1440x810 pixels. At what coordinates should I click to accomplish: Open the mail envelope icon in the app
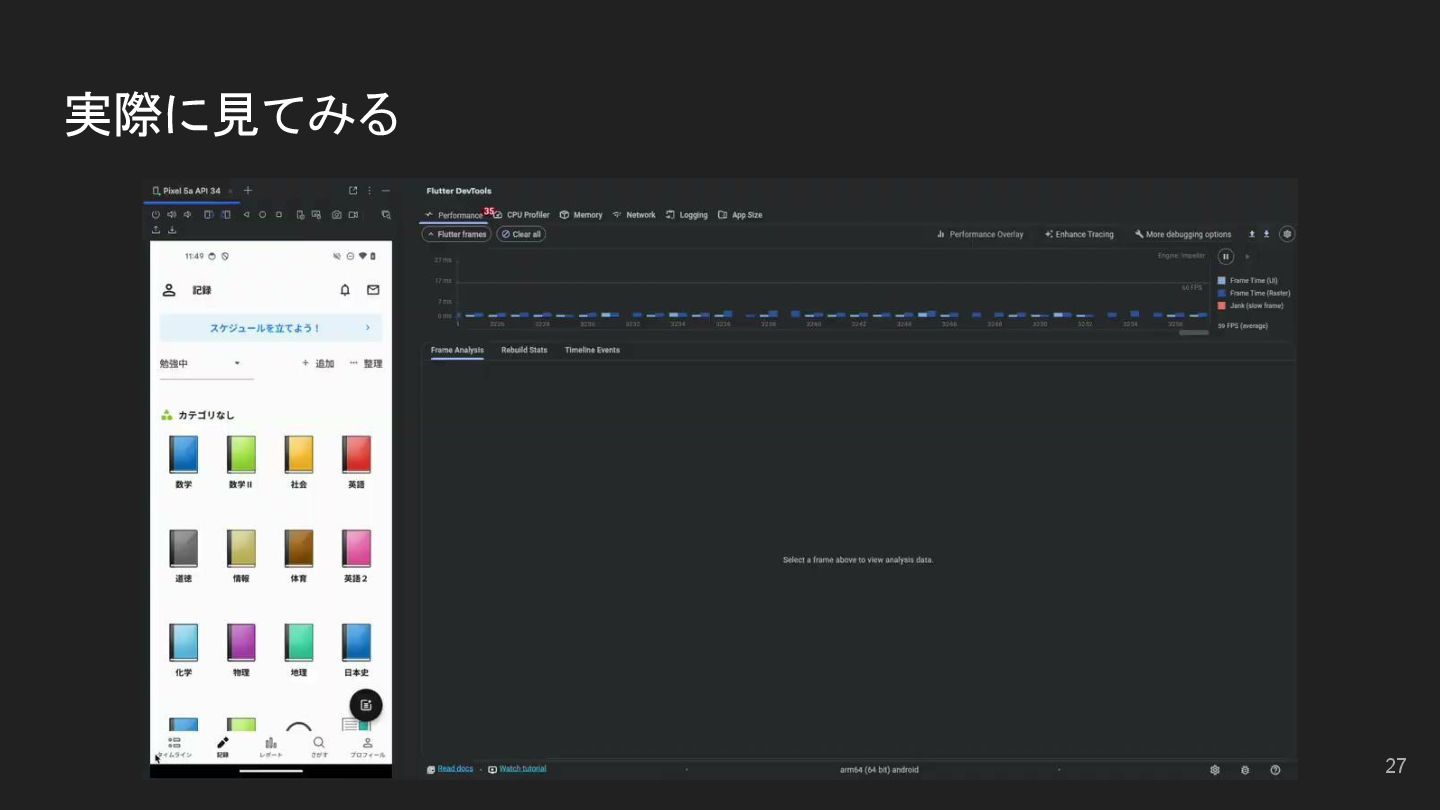pos(373,290)
